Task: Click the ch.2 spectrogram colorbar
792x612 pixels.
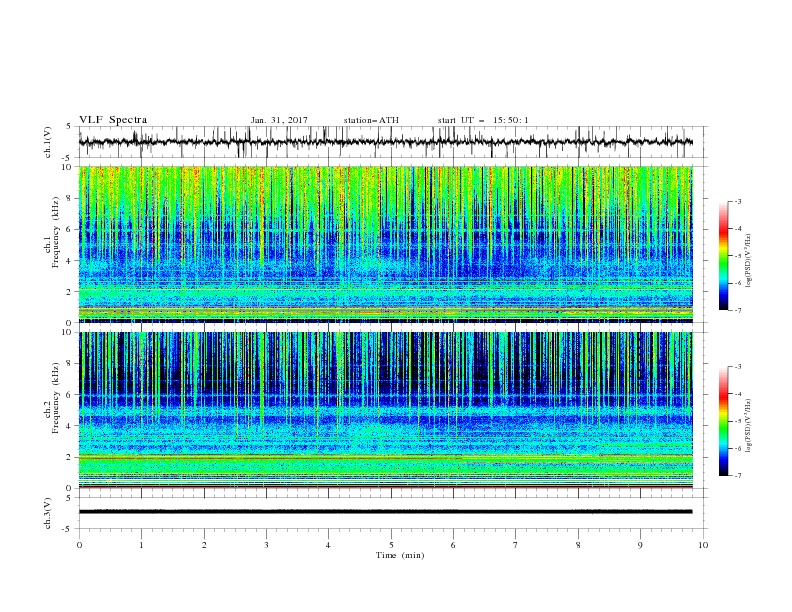Action: (x=723, y=421)
